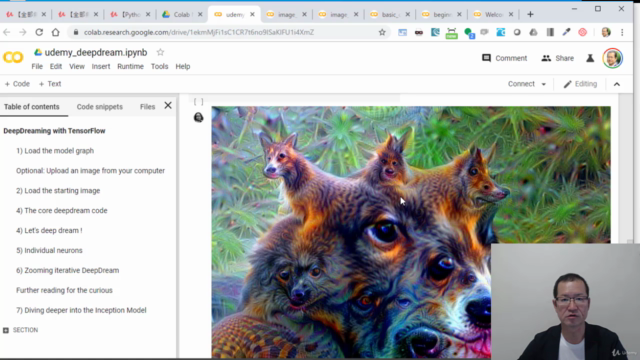Go to the browser home page

[56, 32]
